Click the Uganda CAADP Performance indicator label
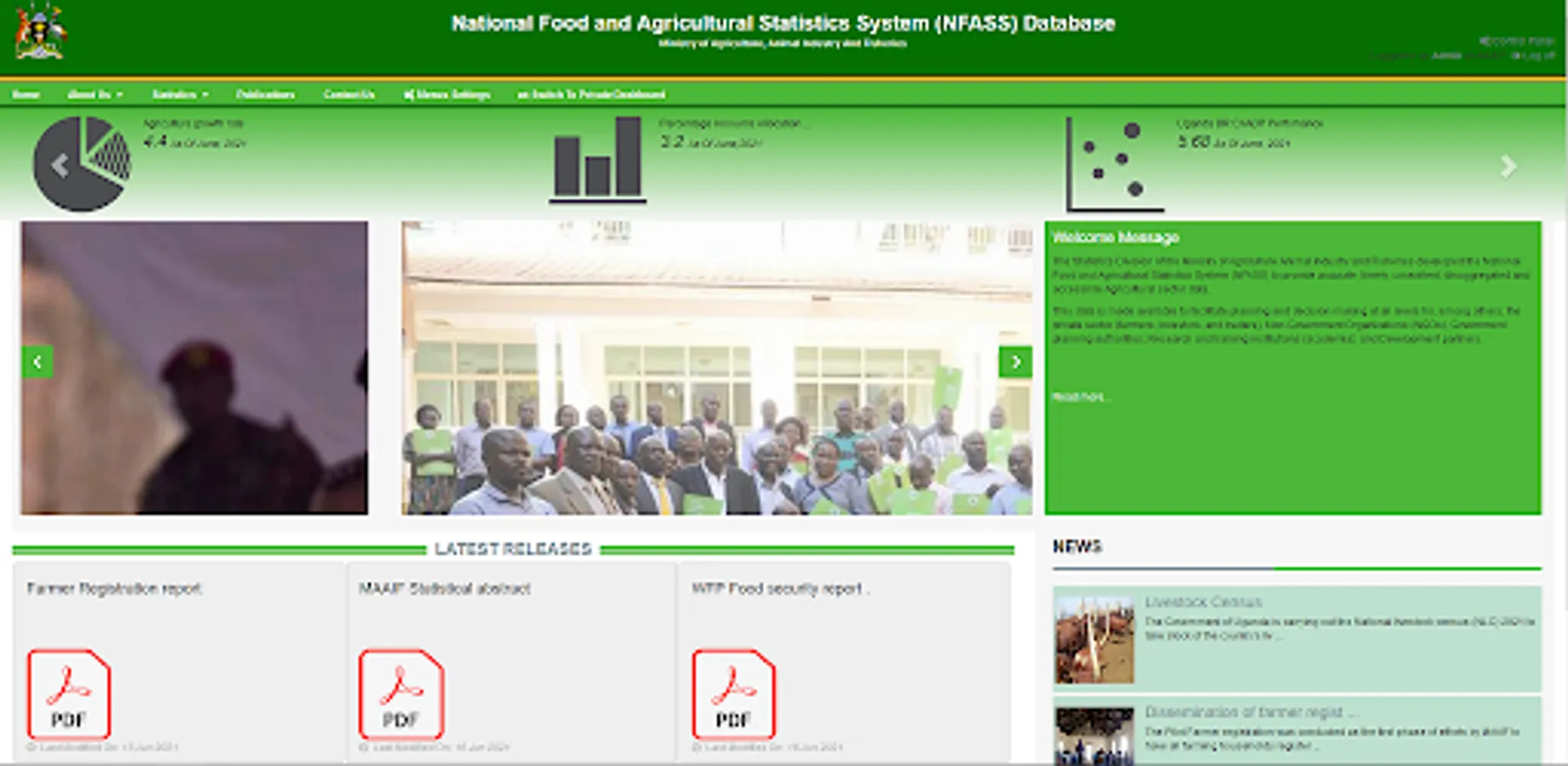The width and height of the screenshot is (1568, 766). tap(1250, 123)
